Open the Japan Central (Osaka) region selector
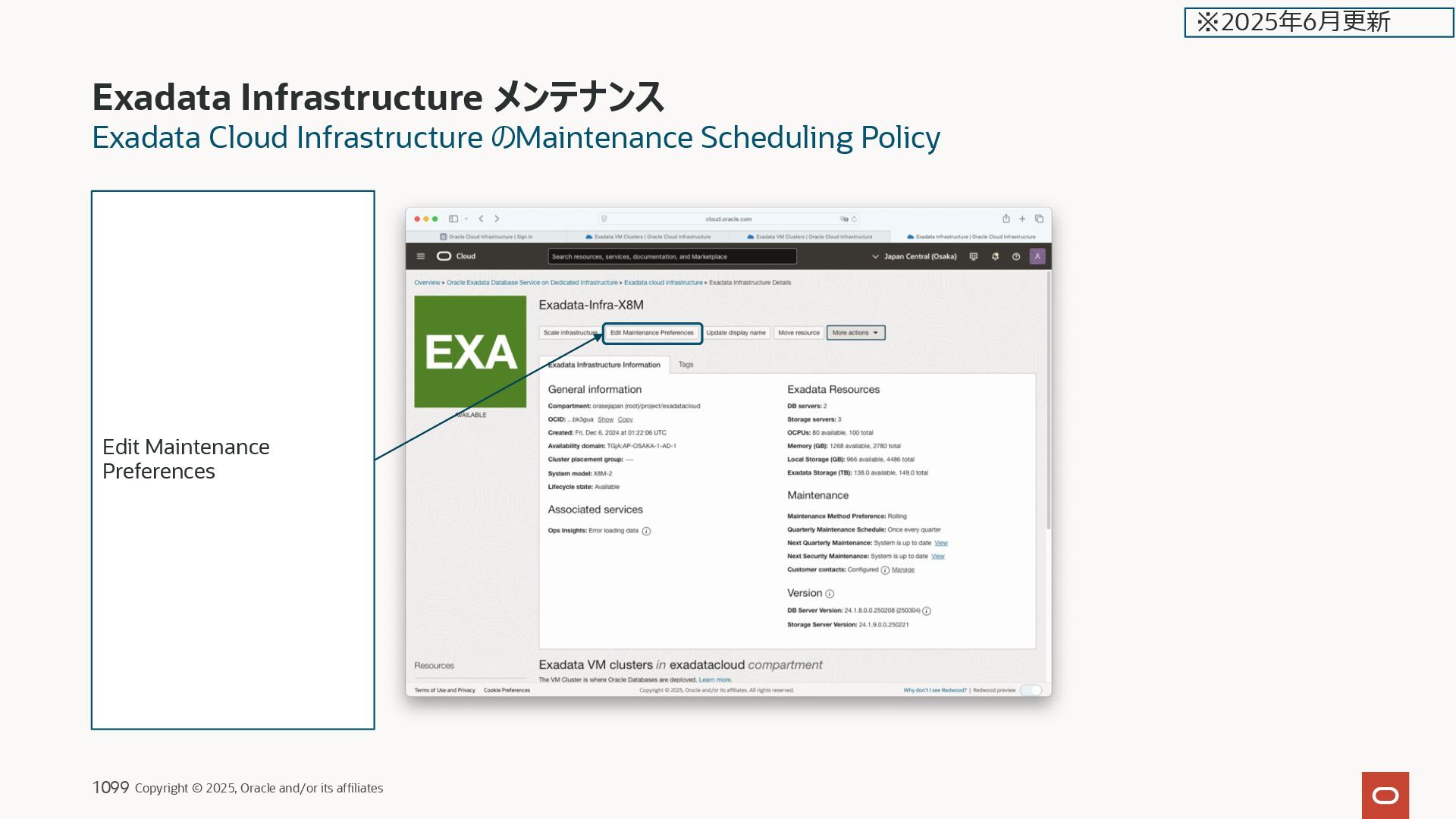The width and height of the screenshot is (1456, 819). coord(915,256)
